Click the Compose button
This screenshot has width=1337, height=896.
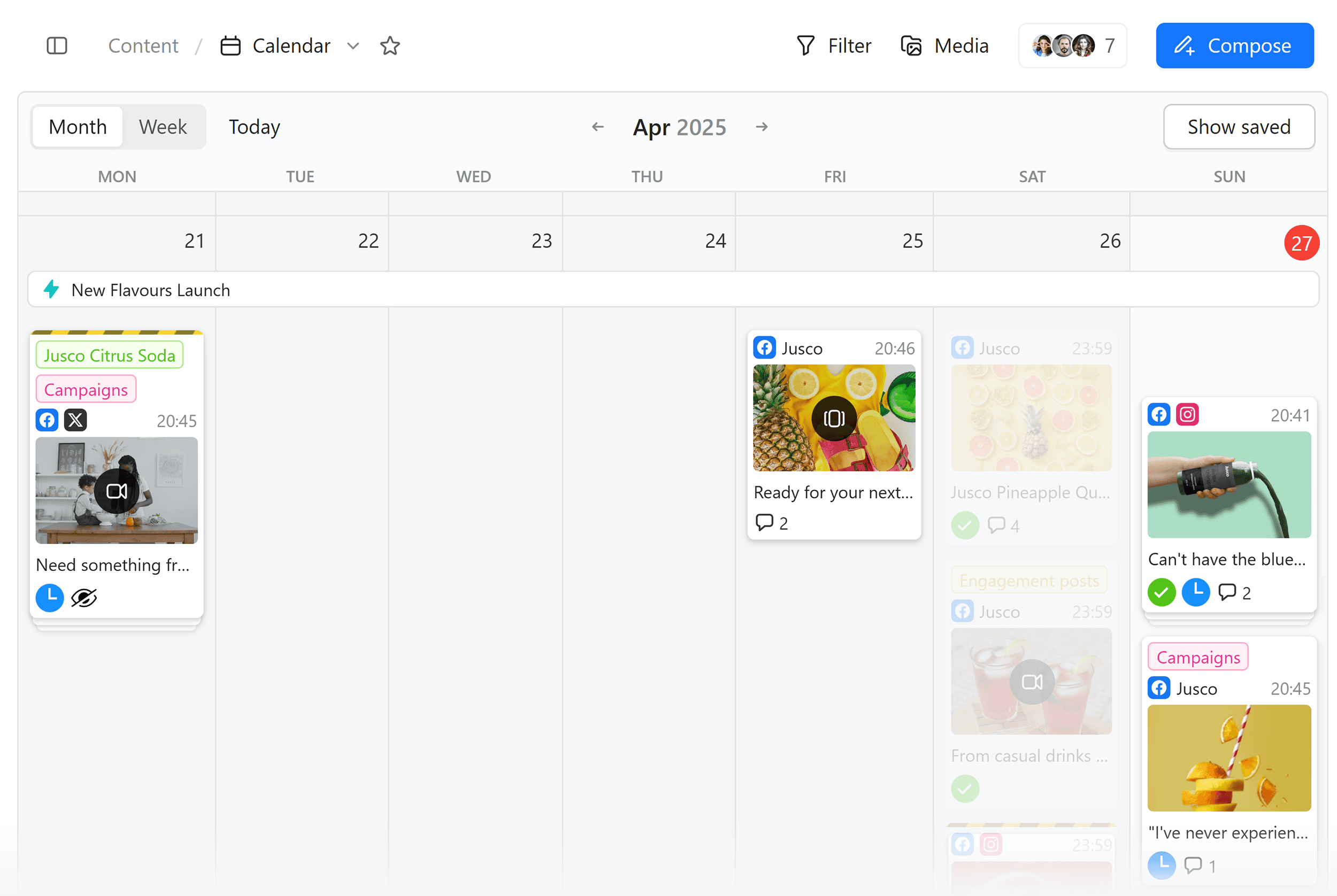click(x=1235, y=45)
